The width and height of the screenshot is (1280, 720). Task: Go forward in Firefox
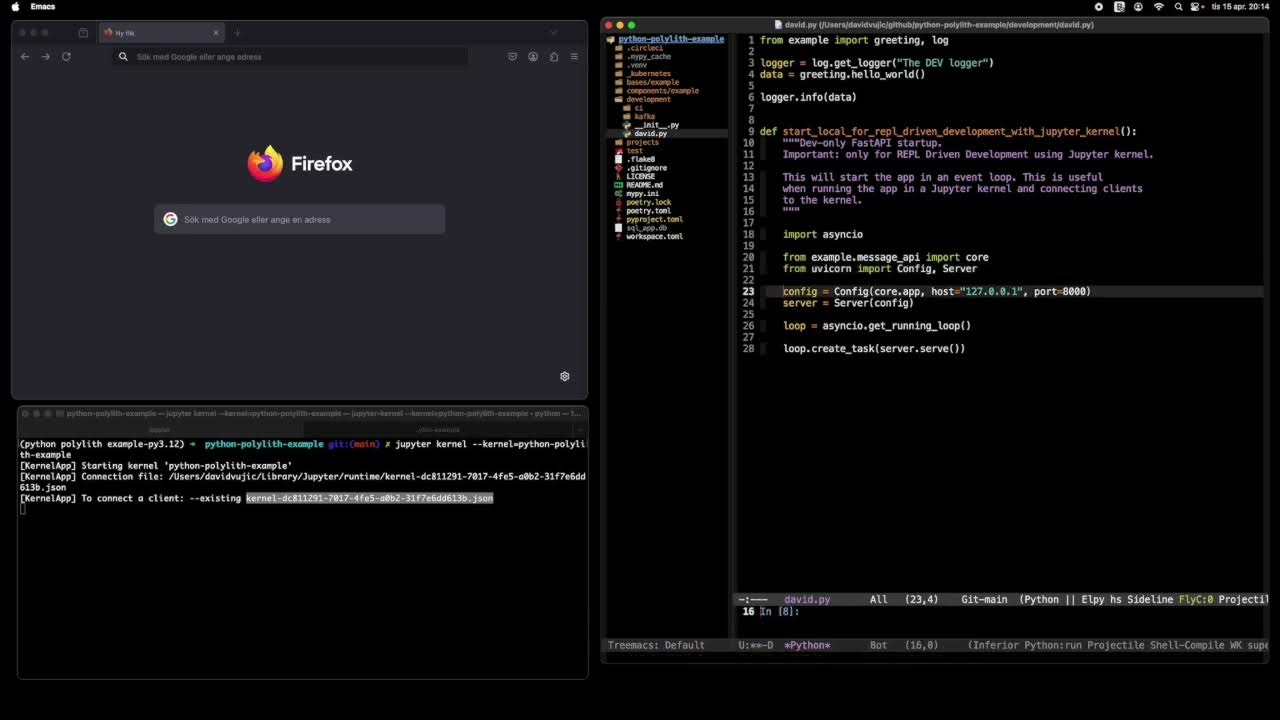pyautogui.click(x=45, y=57)
